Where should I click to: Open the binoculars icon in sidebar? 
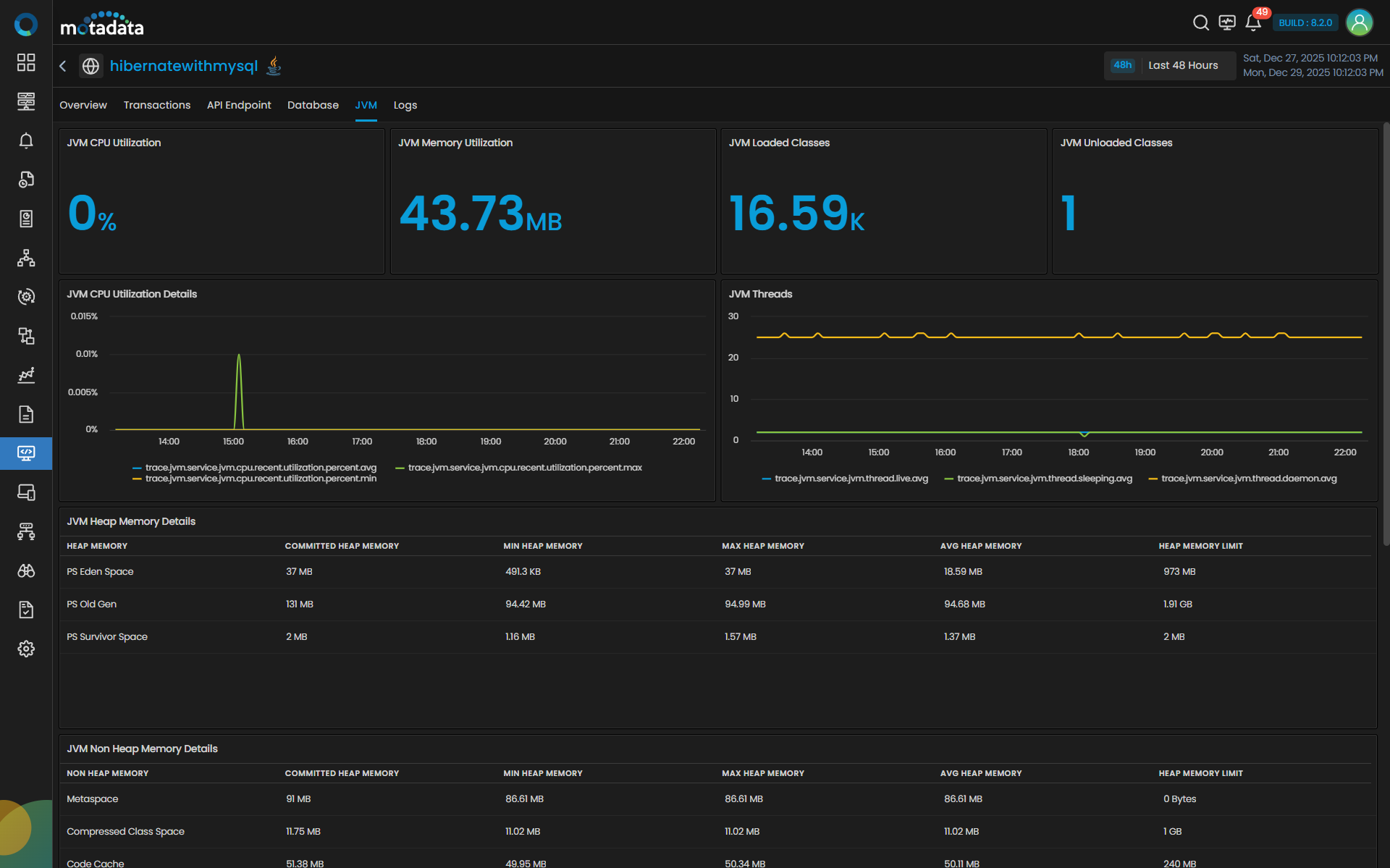[x=26, y=570]
